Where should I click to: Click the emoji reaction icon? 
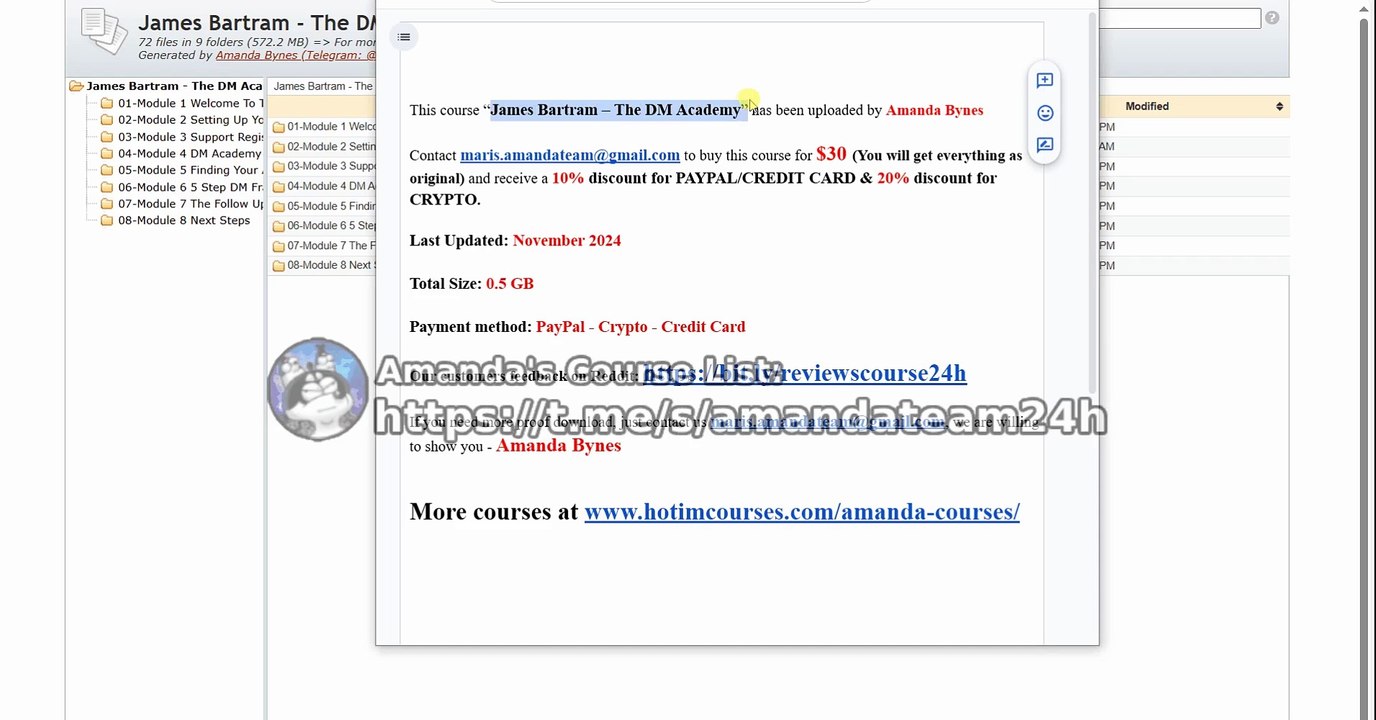pos(1045,113)
